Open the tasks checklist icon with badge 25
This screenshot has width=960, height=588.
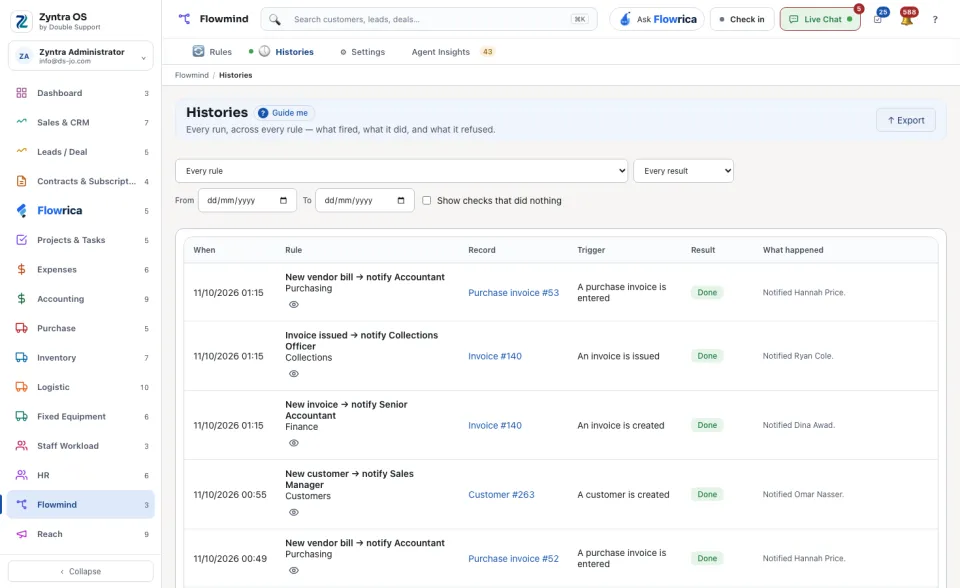click(878, 19)
